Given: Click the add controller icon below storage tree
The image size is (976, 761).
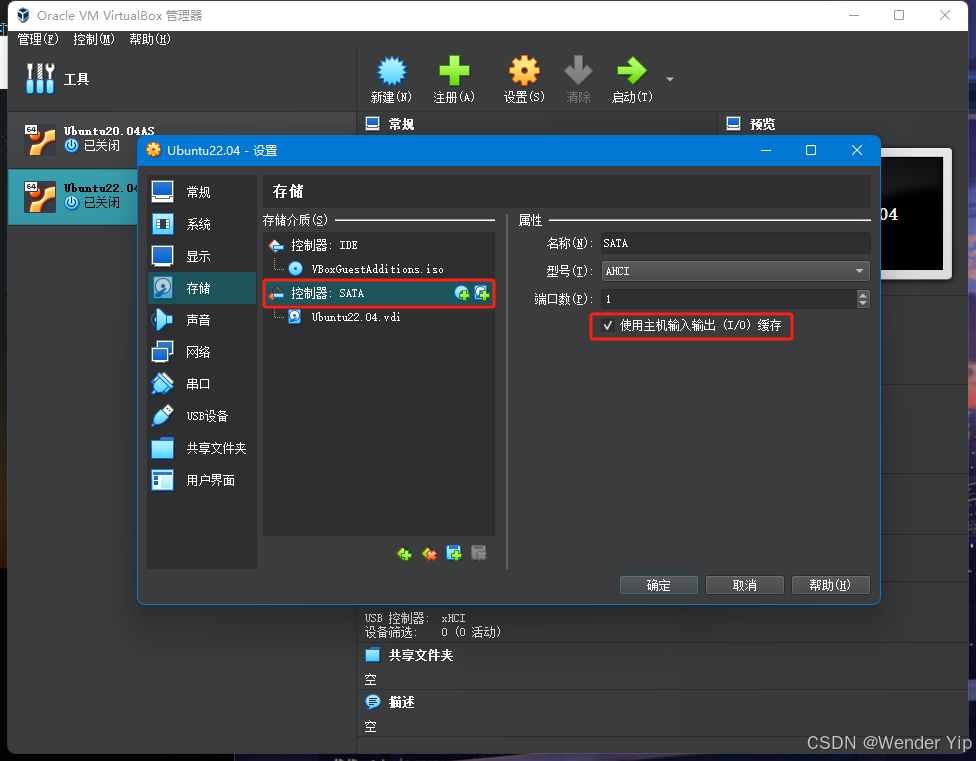Looking at the screenshot, I should [404, 553].
